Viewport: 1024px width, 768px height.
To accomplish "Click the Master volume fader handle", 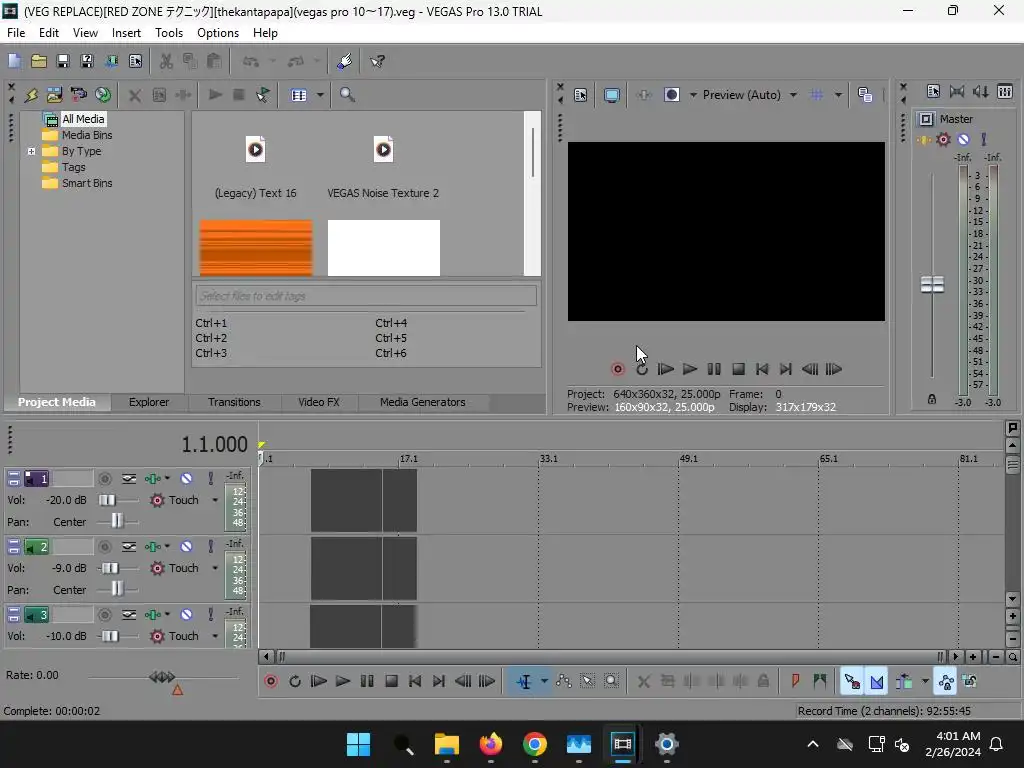I will (x=932, y=285).
